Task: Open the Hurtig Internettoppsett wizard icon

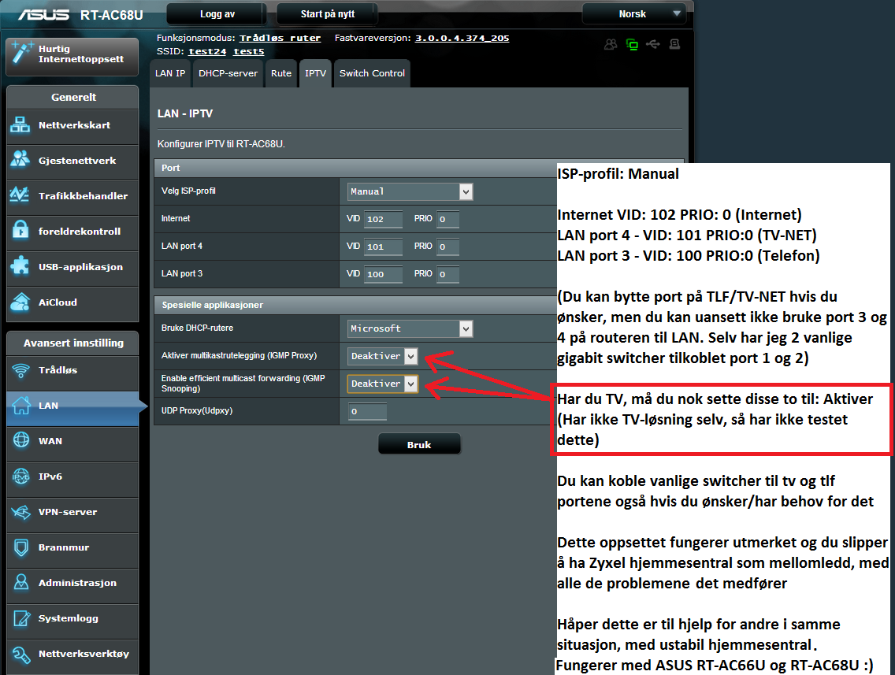Action: pyautogui.click(x=21, y=54)
